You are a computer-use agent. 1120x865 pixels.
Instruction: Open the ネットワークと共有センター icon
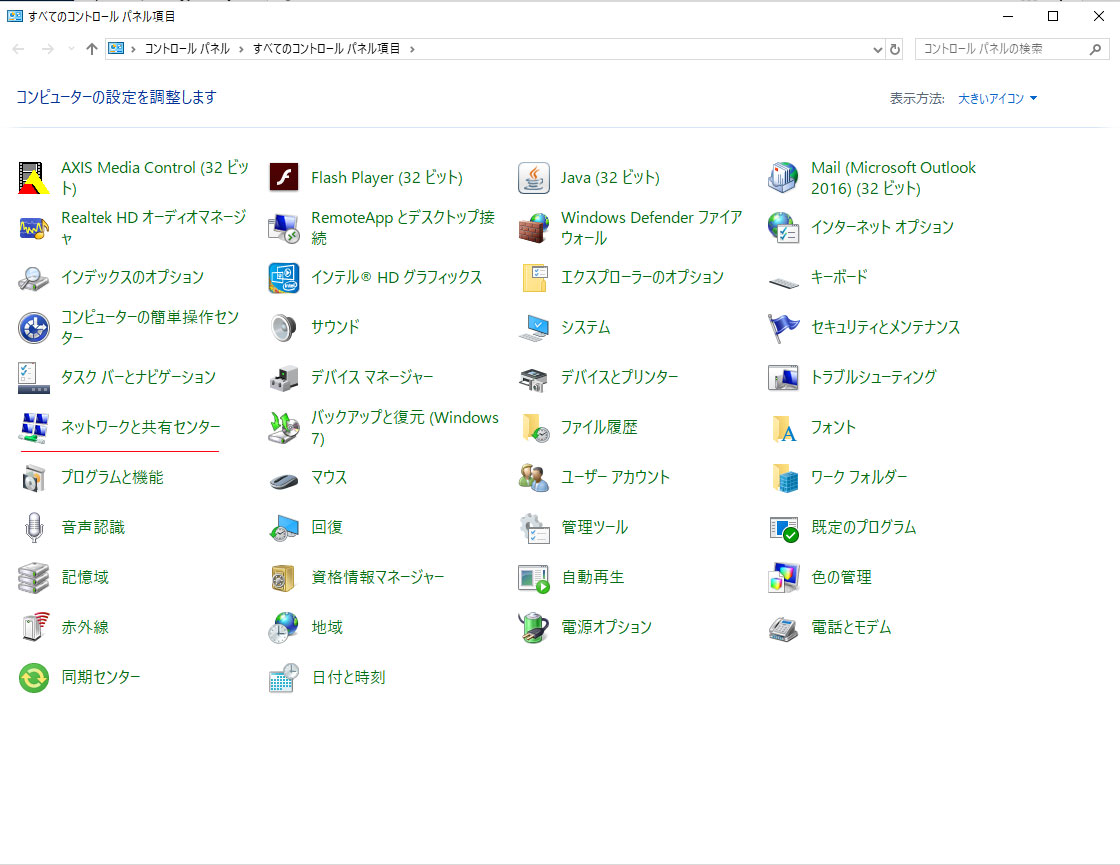tap(34, 428)
